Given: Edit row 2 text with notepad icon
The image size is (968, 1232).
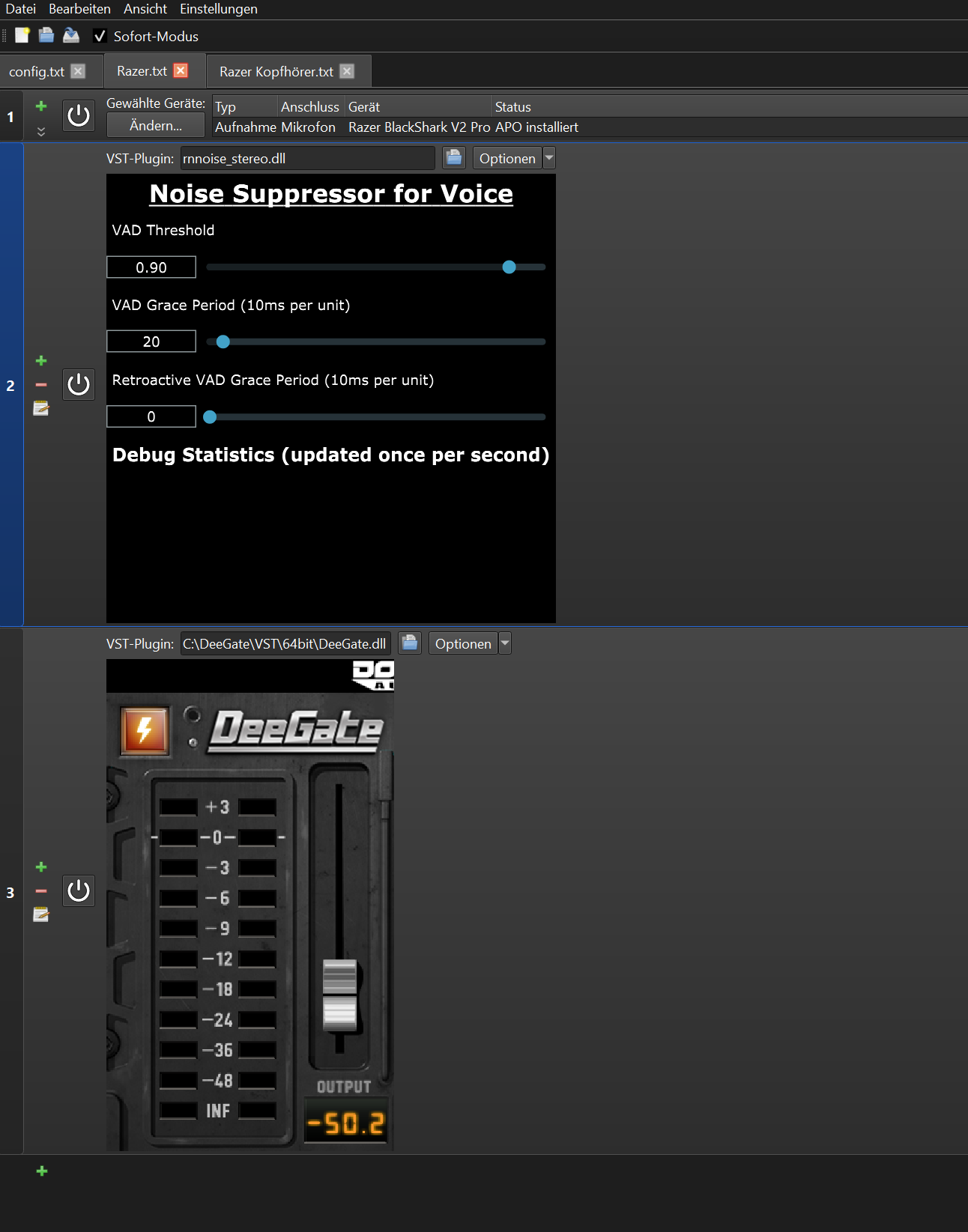Looking at the screenshot, I should point(41,408).
